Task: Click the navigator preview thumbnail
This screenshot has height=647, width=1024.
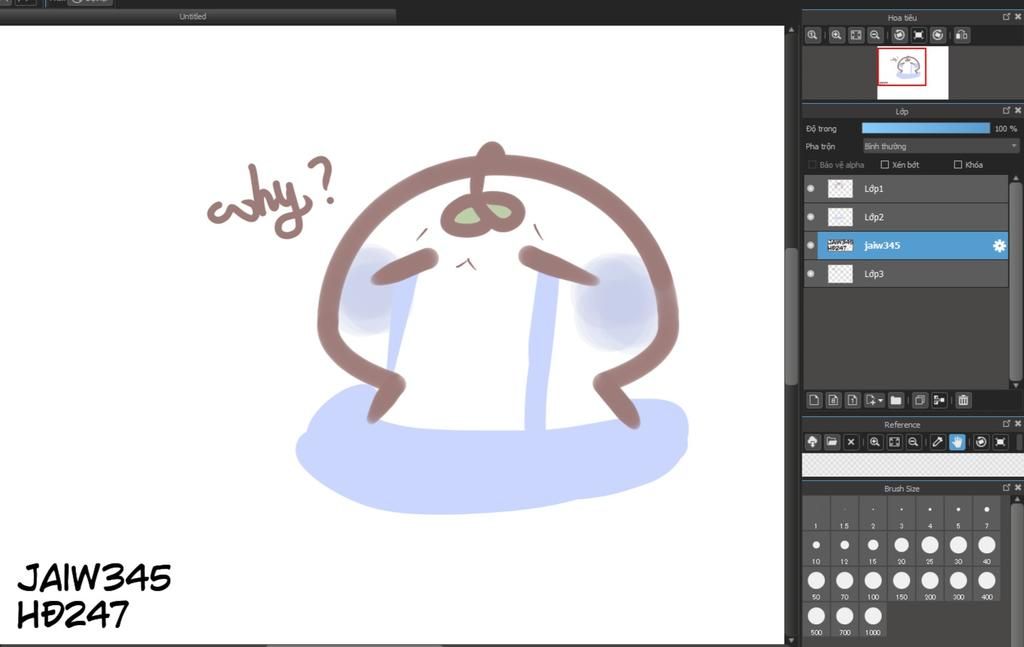Action: [x=912, y=72]
